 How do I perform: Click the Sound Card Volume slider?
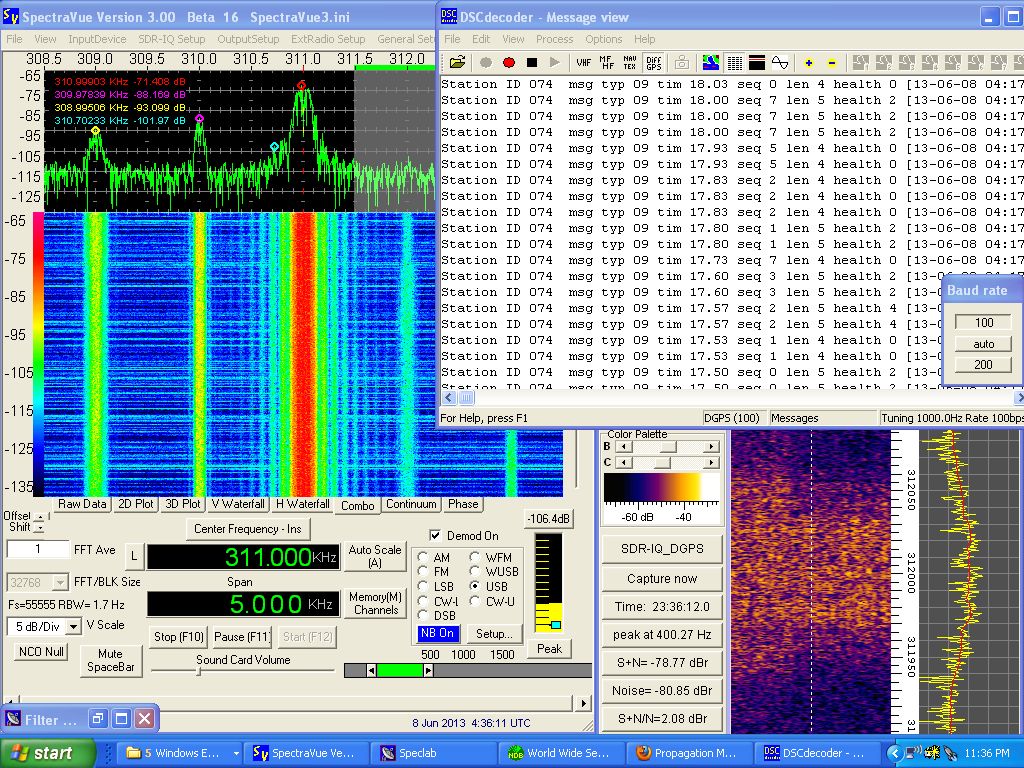[x=199, y=671]
